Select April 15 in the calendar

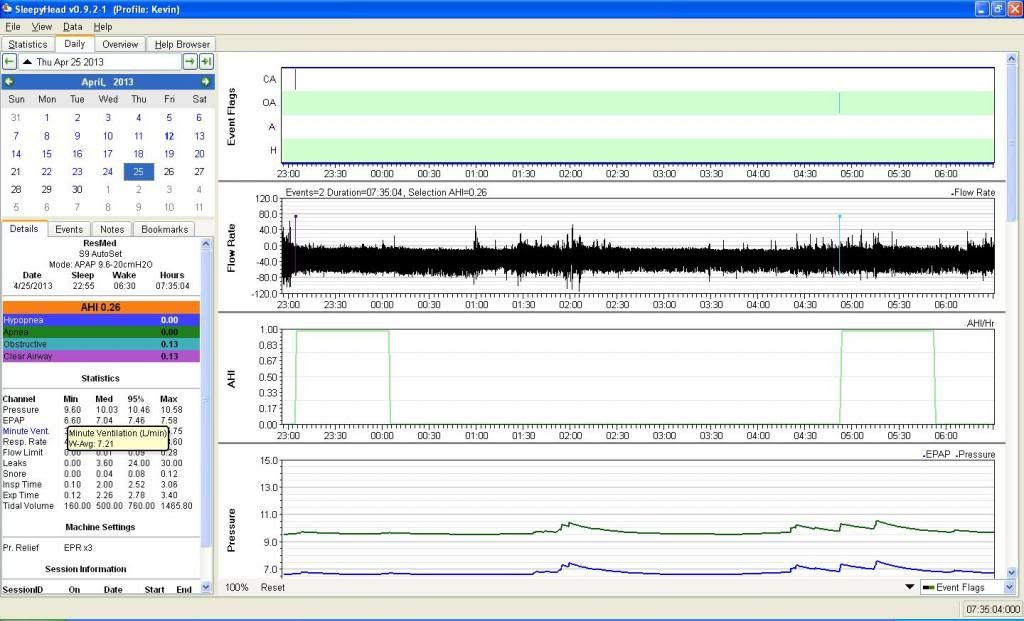click(46, 154)
